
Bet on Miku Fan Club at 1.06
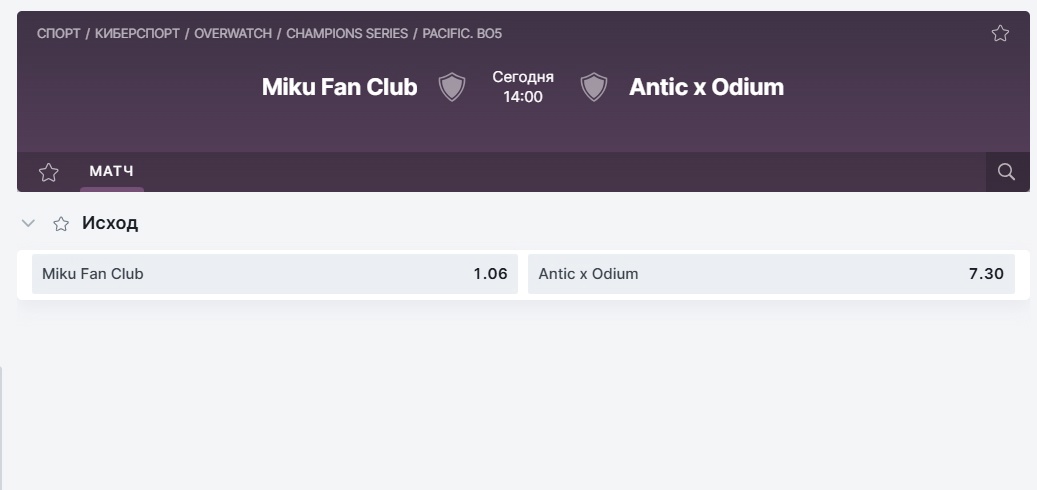click(x=274, y=274)
